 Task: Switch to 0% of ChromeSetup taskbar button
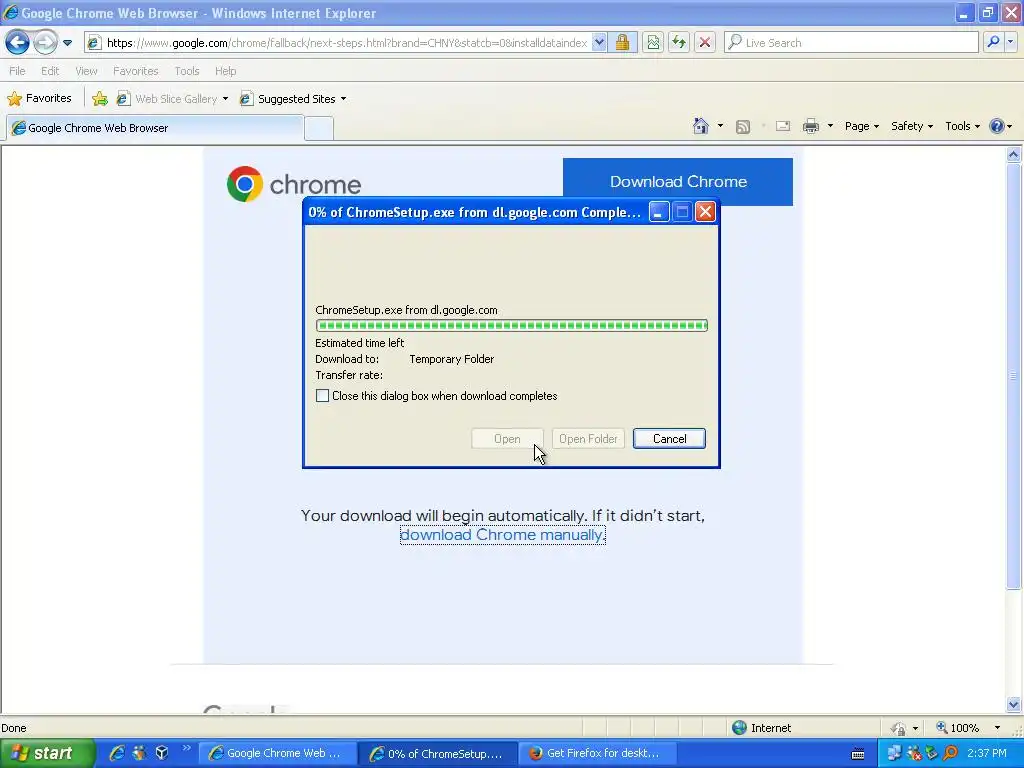439,754
